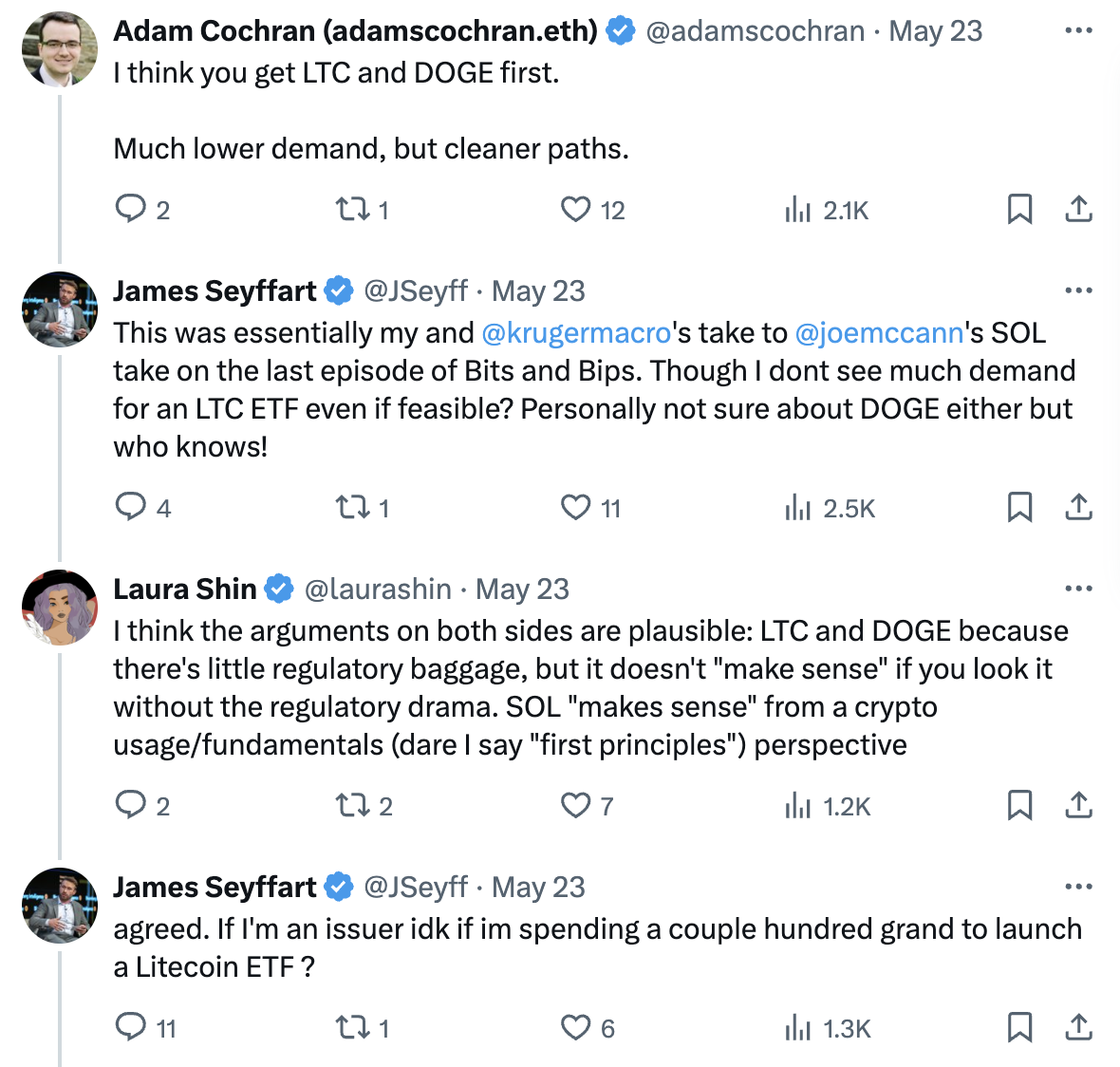Open the May 23 timestamp on Laura Shin's tweet
Image resolution: width=1120 pixels, height=1067 pixels.
pyautogui.click(x=522, y=590)
